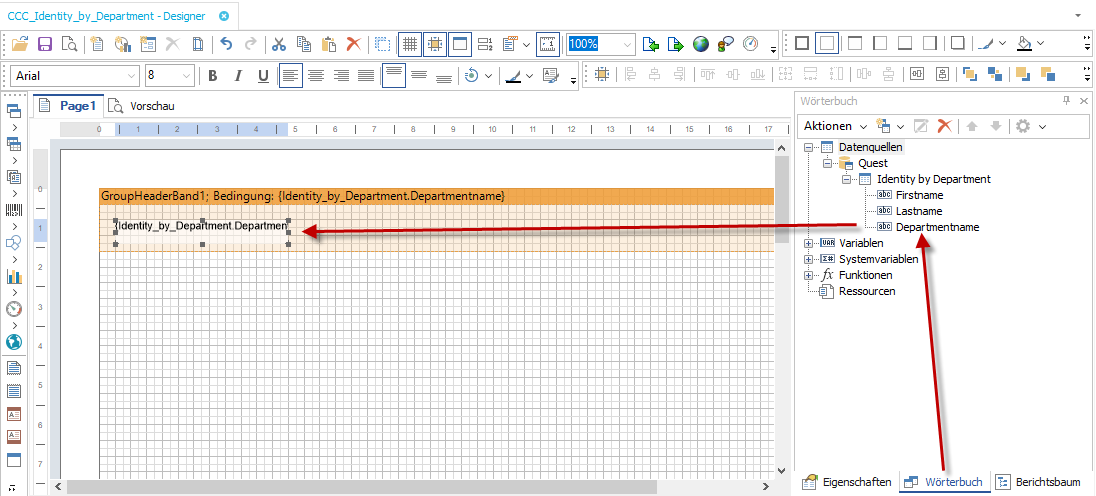The width and height of the screenshot is (1096, 496).
Task: Align text left
Action: pyautogui.click(x=291, y=75)
